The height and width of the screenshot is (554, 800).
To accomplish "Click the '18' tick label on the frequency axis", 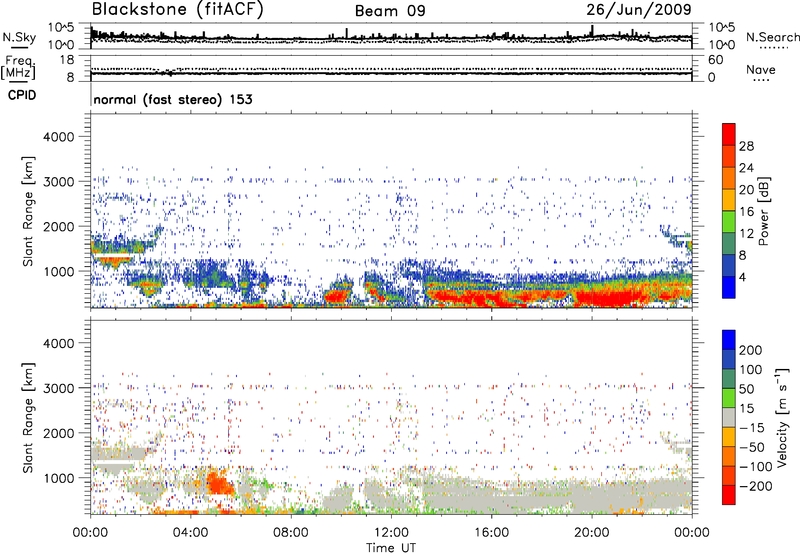I will pyautogui.click(x=67, y=60).
